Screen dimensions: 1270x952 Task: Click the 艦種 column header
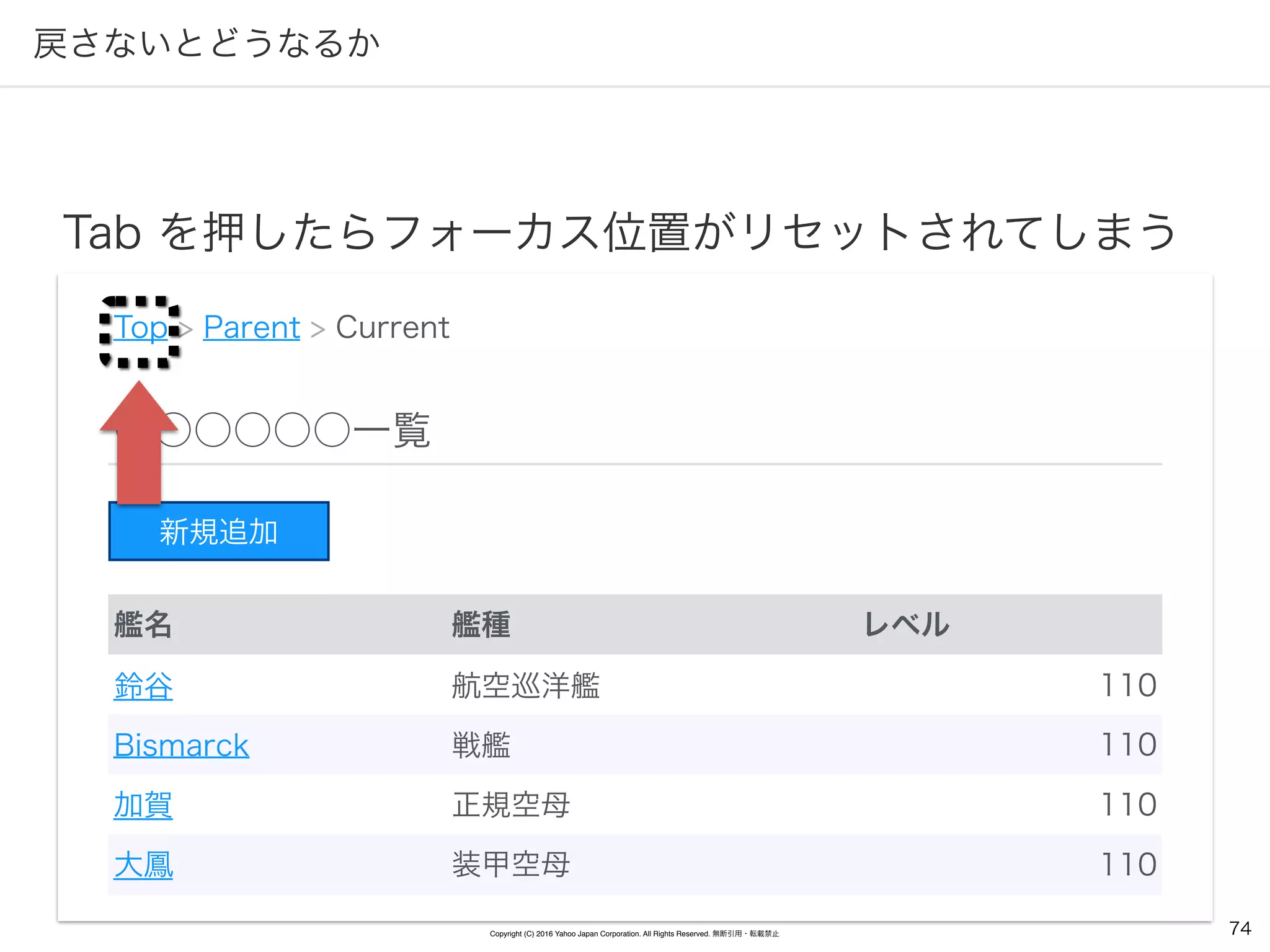pos(481,624)
